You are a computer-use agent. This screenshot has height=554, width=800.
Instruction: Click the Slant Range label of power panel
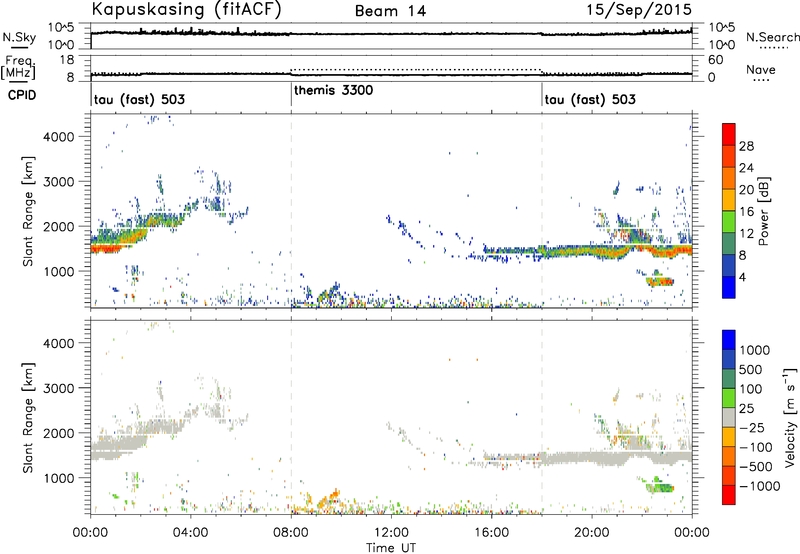pos(28,211)
